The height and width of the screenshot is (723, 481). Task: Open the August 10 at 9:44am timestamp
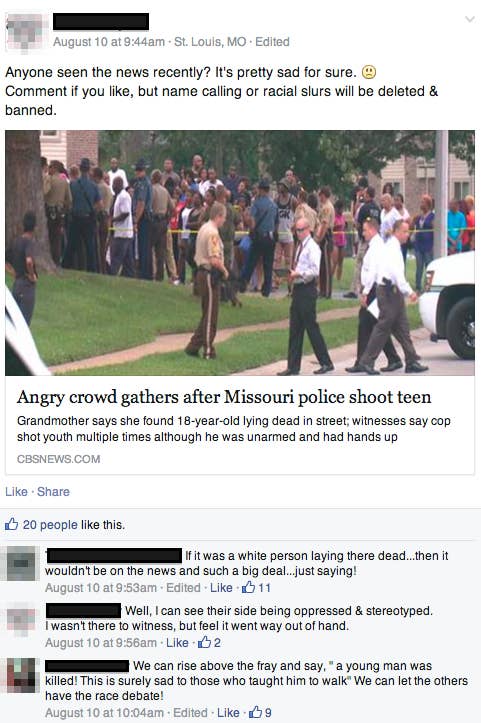tap(109, 42)
